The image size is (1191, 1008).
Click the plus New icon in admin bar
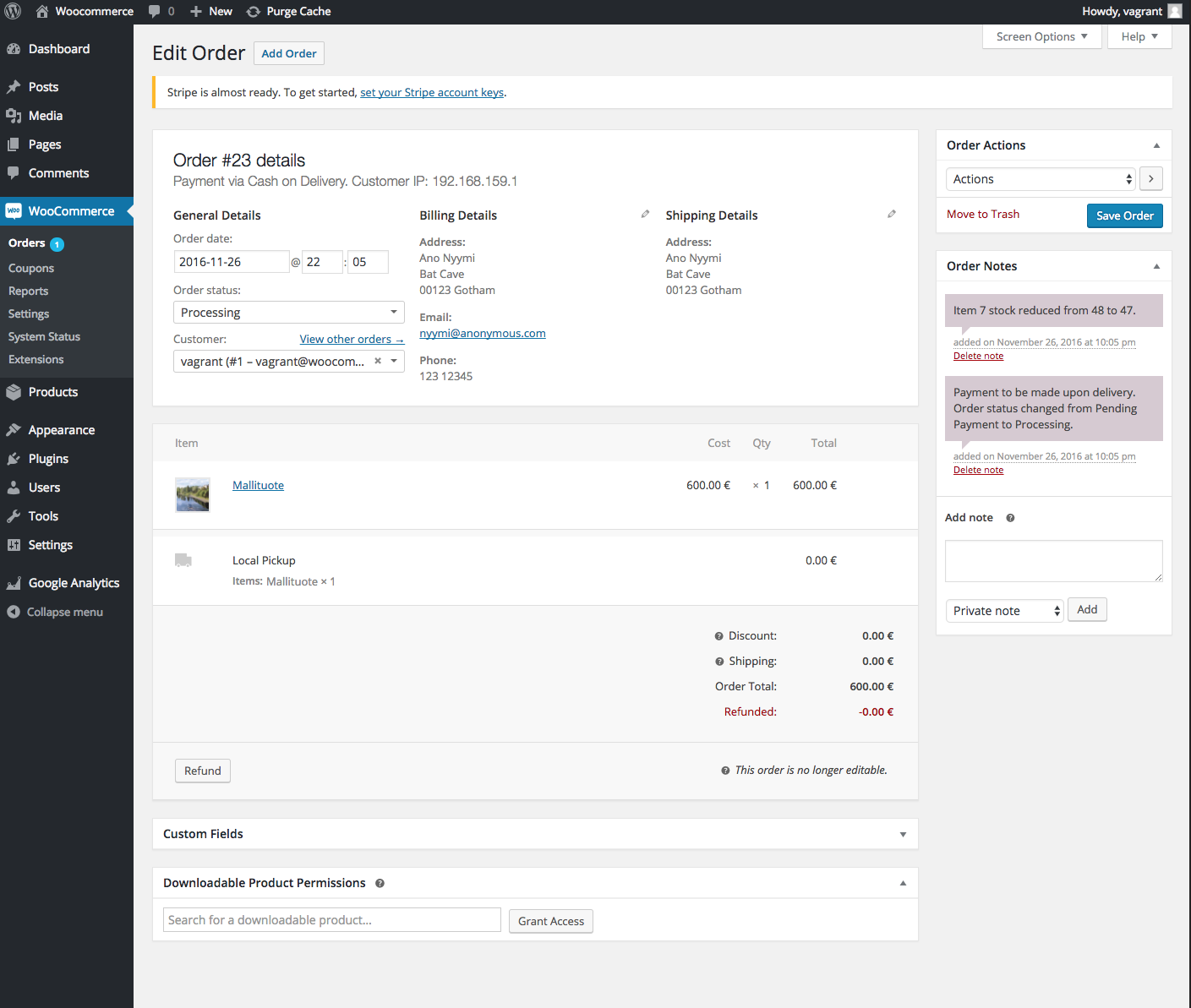pyautogui.click(x=195, y=11)
